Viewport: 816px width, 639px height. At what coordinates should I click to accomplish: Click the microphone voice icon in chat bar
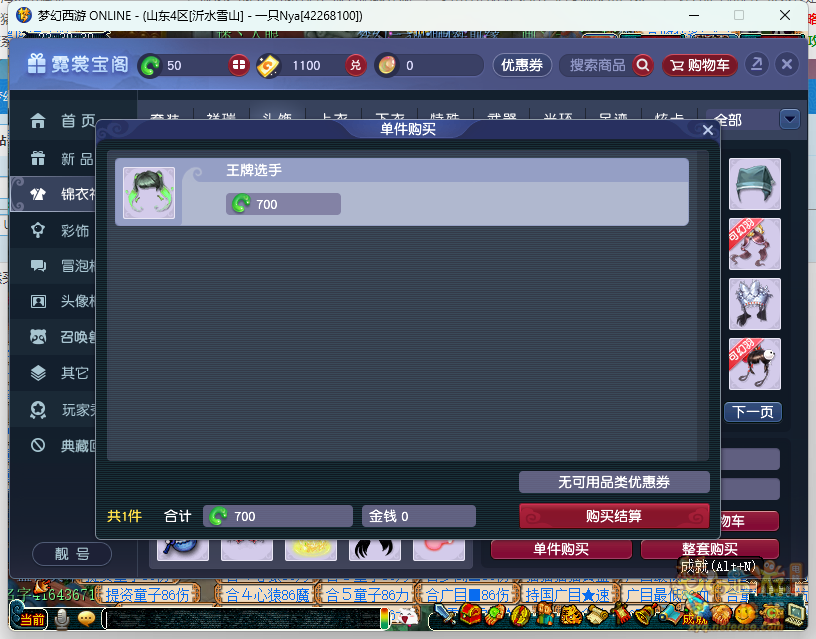pos(62,619)
